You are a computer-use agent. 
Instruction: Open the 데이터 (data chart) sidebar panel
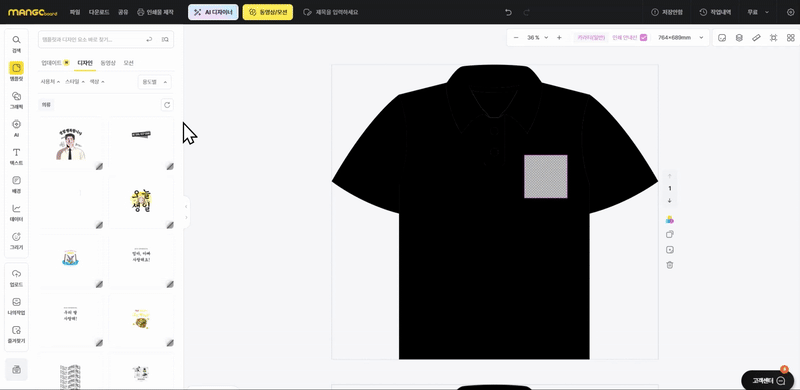pyautogui.click(x=16, y=212)
